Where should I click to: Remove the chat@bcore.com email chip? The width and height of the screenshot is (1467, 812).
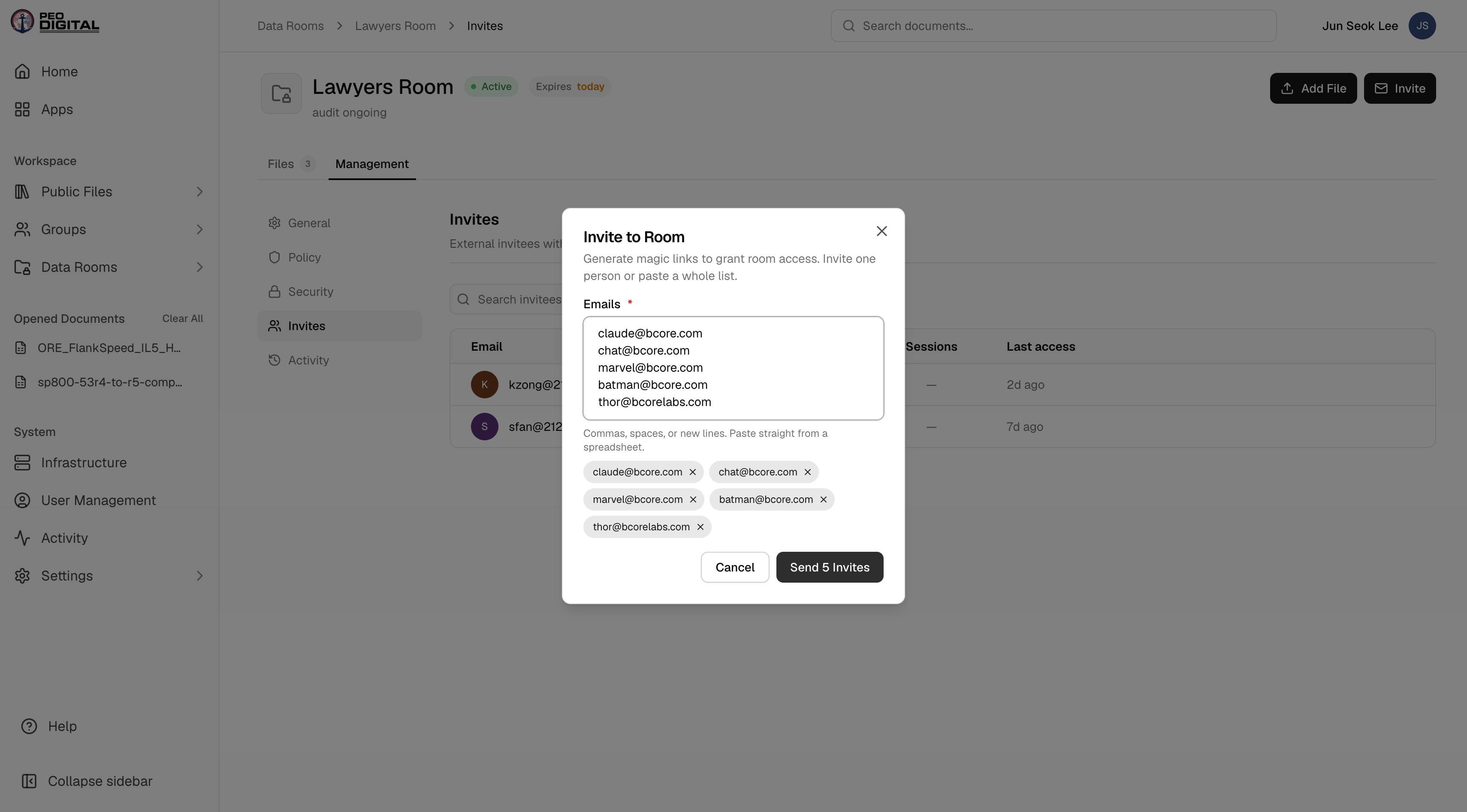(x=808, y=472)
